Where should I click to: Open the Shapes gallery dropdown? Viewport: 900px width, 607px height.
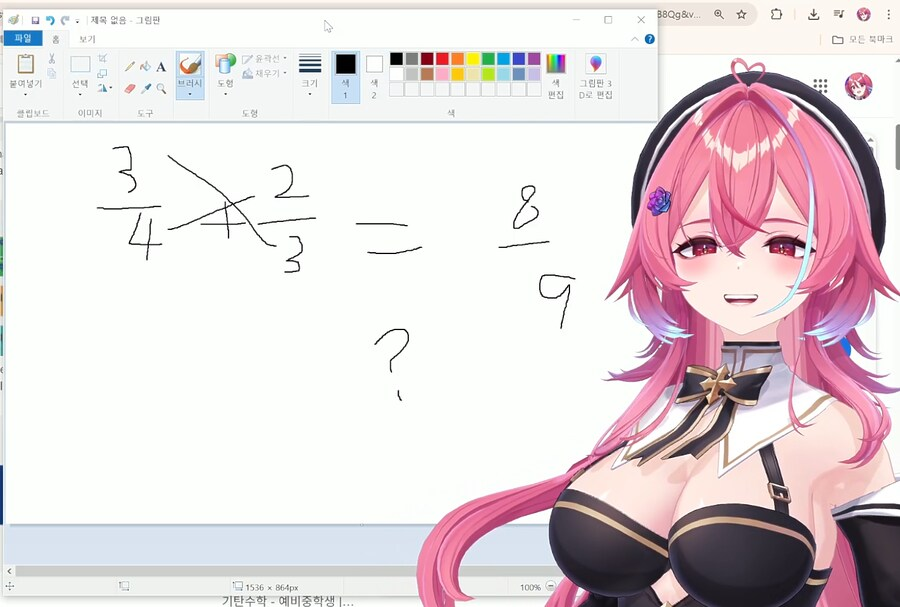[x=225, y=94]
